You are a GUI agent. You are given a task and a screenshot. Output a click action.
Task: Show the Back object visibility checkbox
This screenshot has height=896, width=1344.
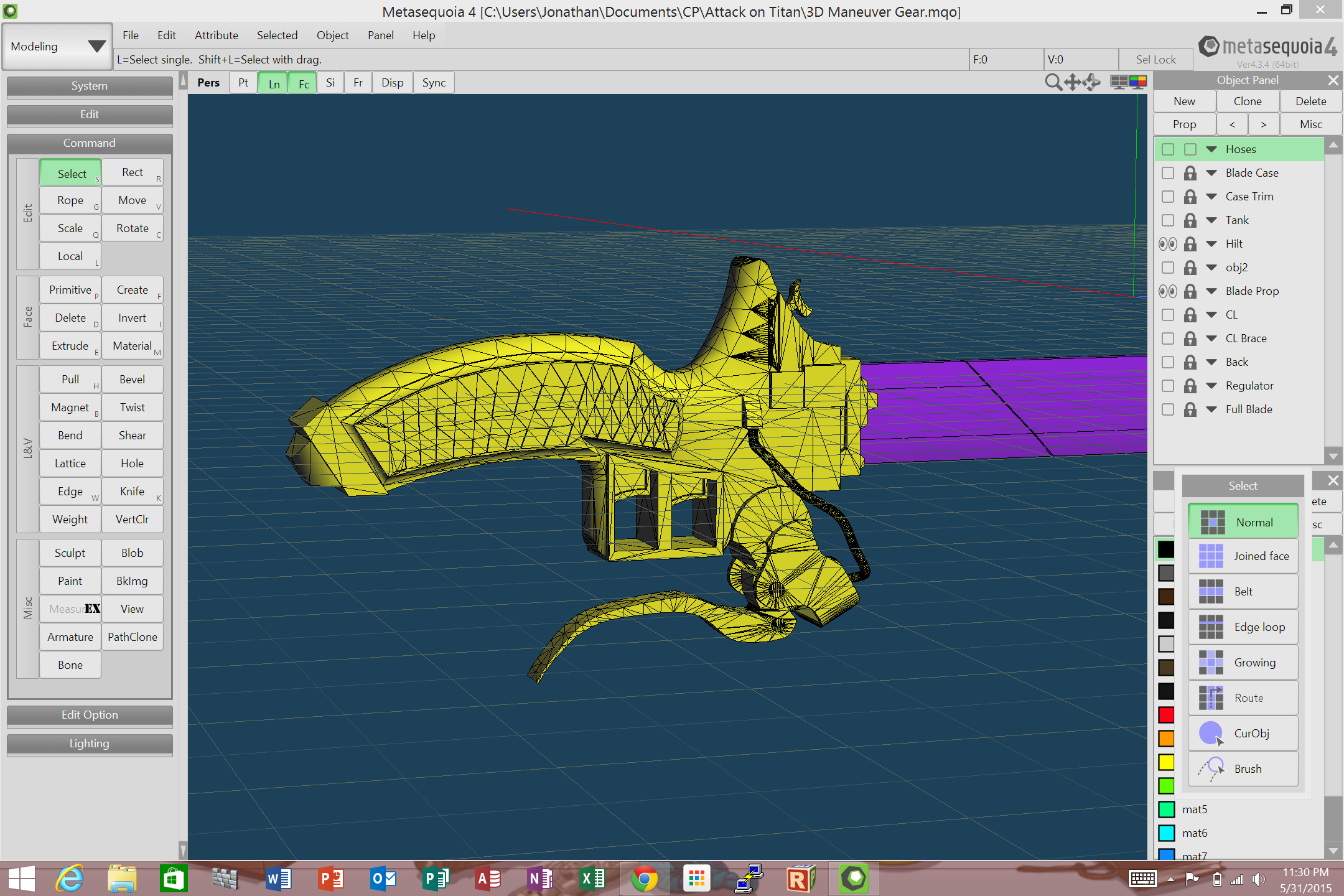coord(1168,362)
